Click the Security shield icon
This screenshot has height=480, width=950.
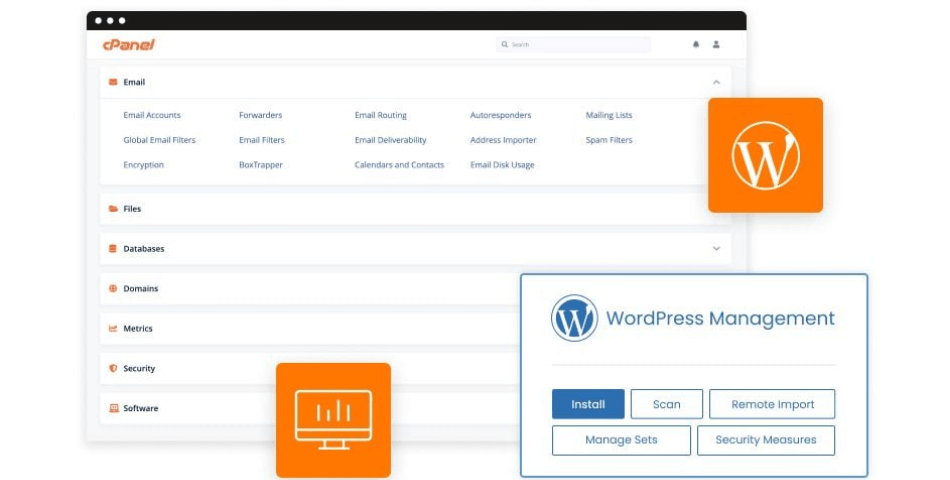(x=113, y=369)
